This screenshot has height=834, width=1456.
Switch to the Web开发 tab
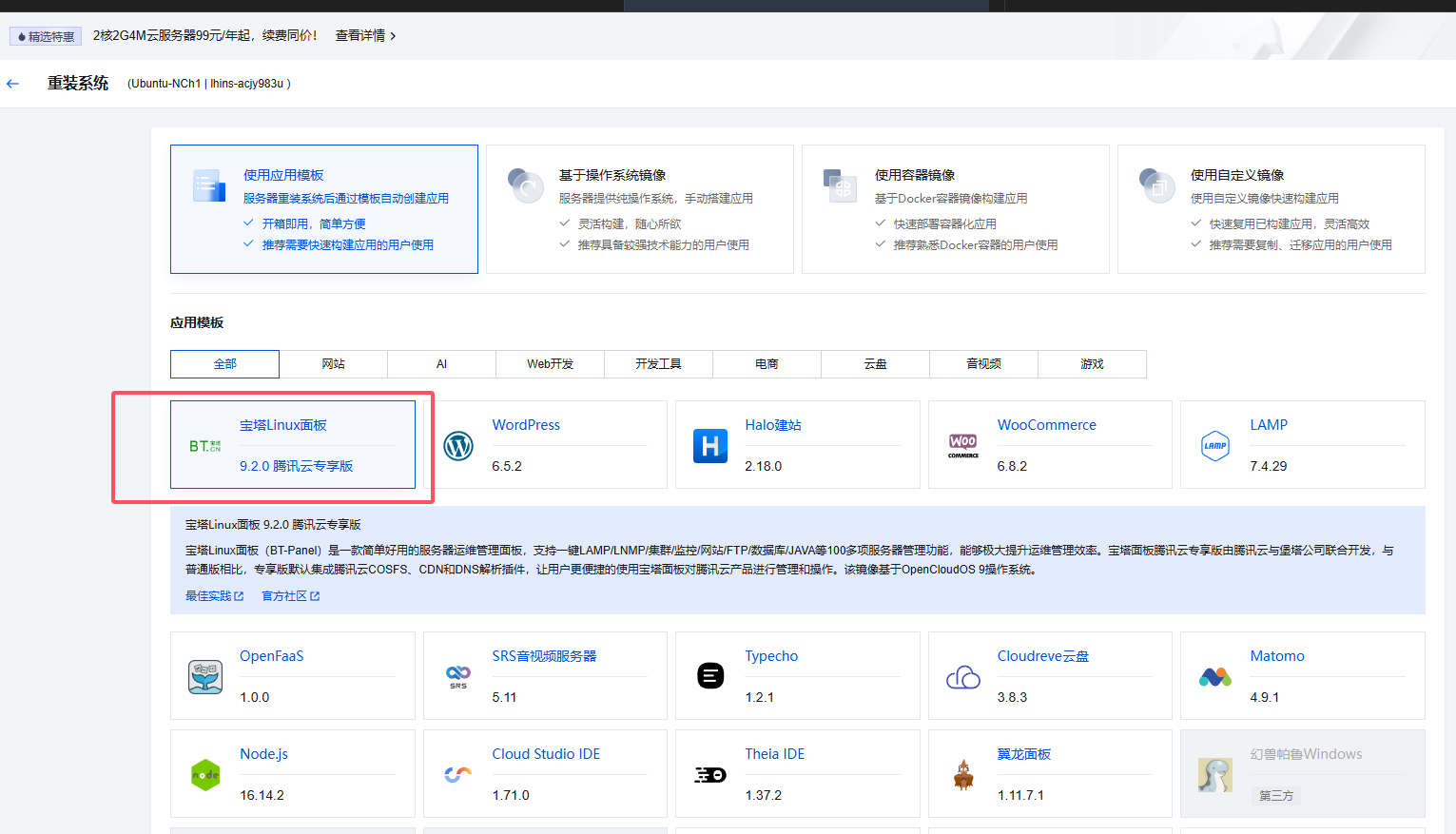click(x=550, y=364)
